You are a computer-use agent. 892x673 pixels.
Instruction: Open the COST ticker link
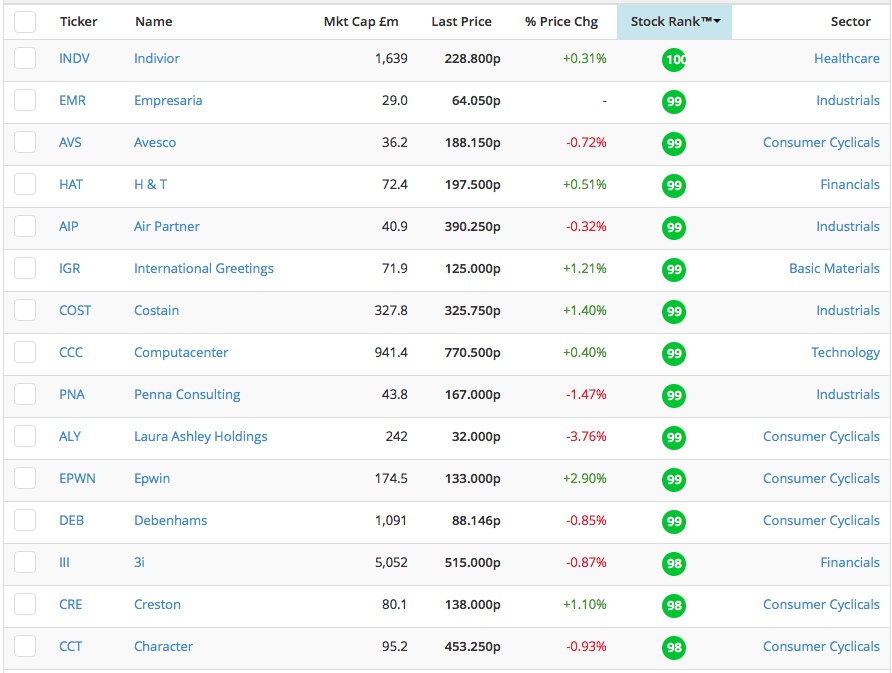click(75, 311)
